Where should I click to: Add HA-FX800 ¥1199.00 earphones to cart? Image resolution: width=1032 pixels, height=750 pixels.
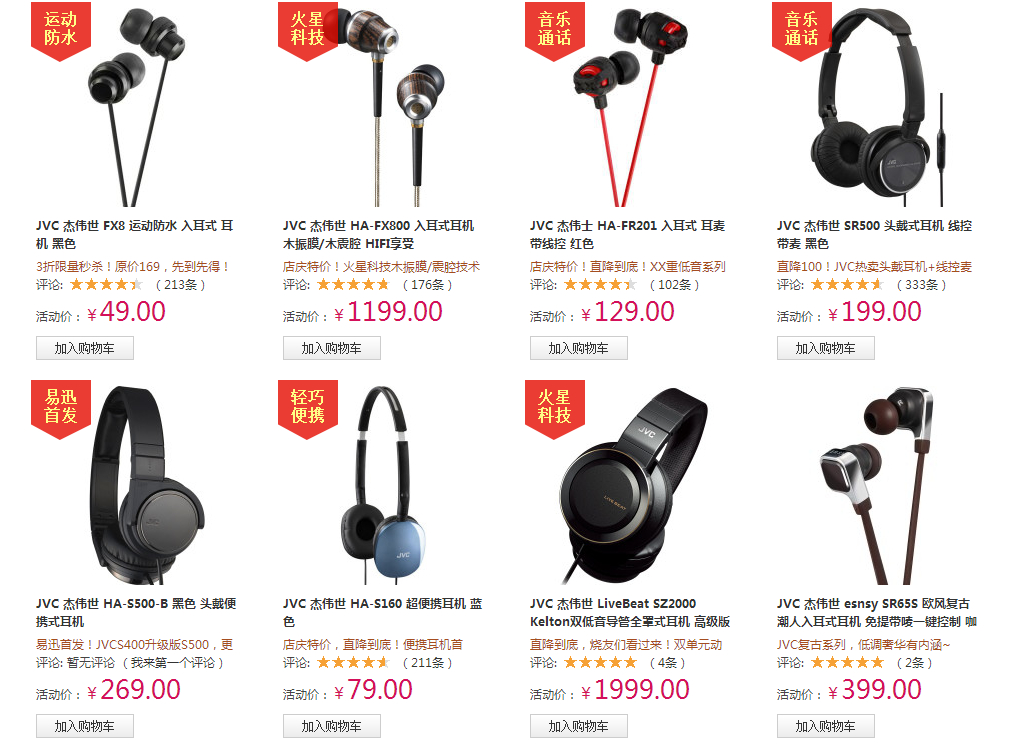332,348
